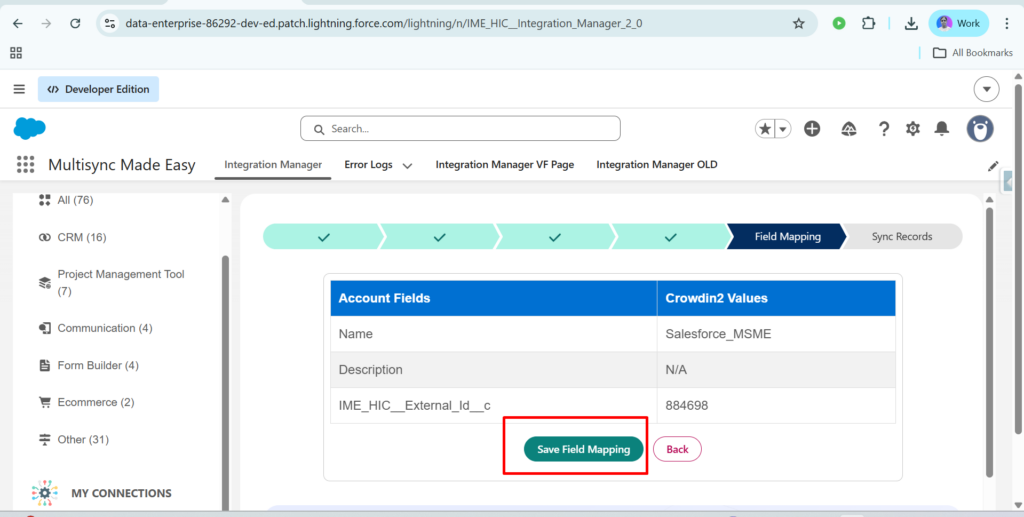
Task: Click the N/A value cell
Action: (x=776, y=369)
